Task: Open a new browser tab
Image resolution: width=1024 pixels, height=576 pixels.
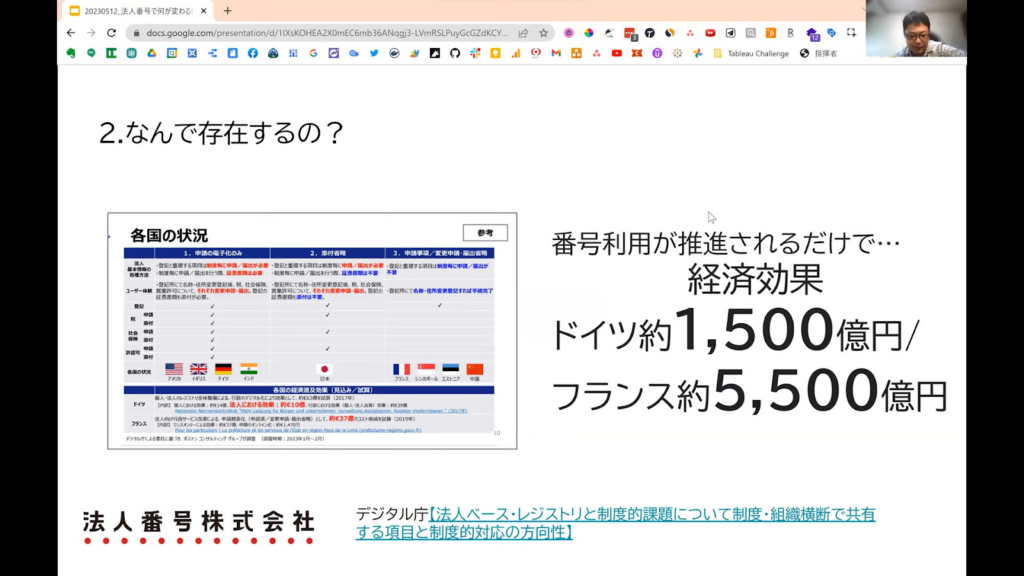Action: click(227, 11)
